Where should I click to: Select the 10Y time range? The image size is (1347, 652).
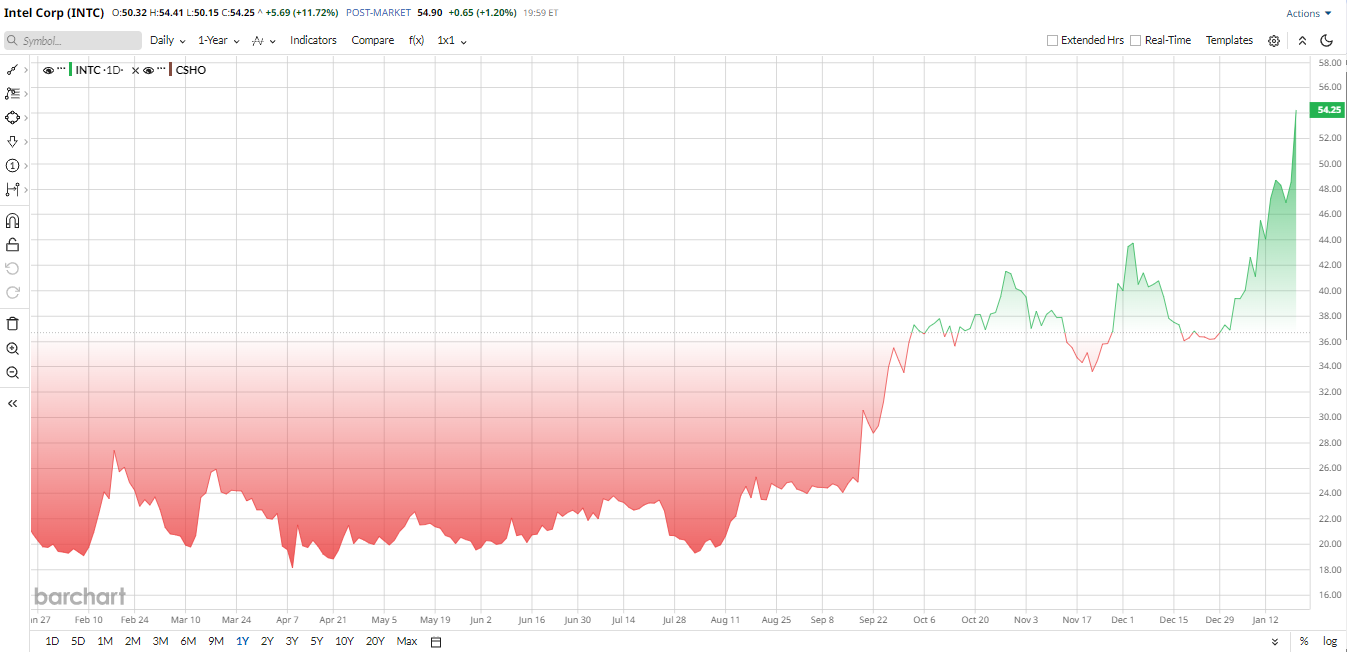click(344, 641)
